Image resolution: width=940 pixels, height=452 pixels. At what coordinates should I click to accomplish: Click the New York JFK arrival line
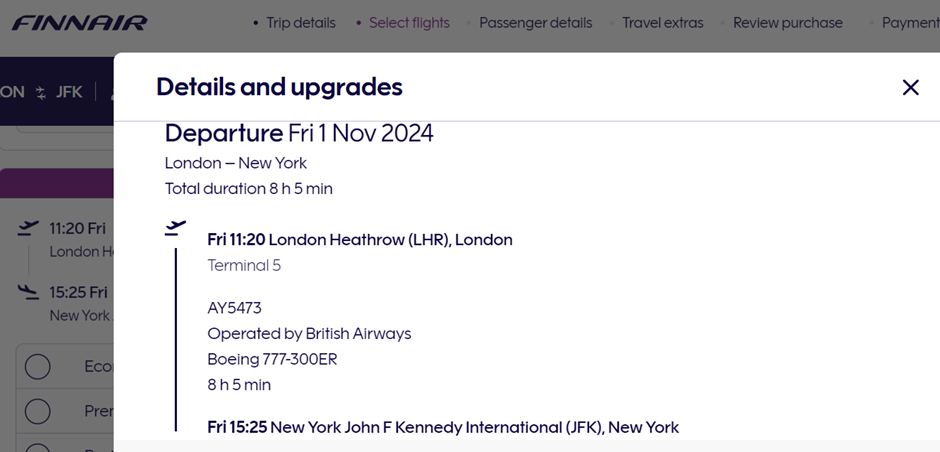click(x=443, y=427)
